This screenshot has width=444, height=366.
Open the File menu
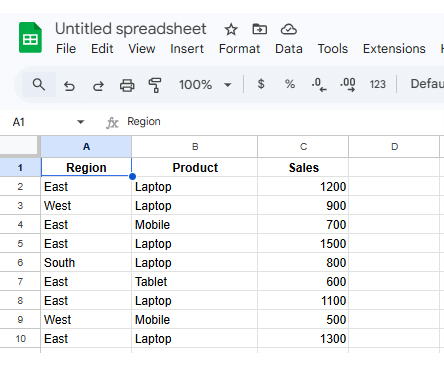(66, 49)
